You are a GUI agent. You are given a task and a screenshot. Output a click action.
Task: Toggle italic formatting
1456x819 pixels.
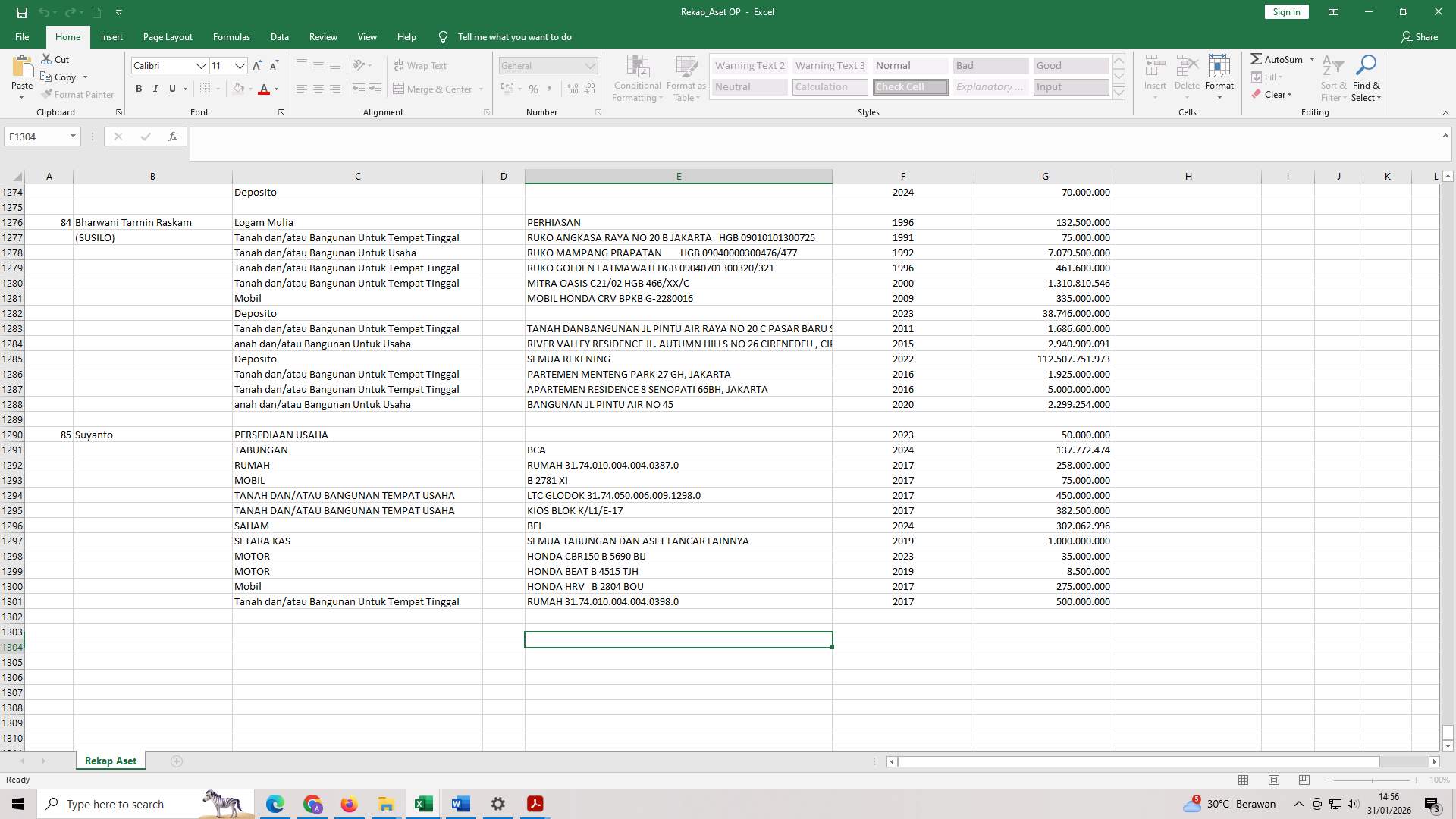(155, 89)
